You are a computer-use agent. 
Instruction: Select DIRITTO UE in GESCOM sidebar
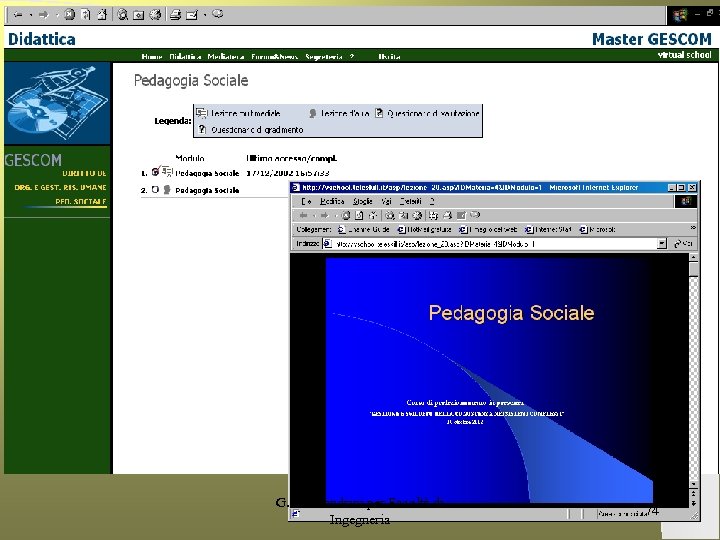click(x=84, y=173)
